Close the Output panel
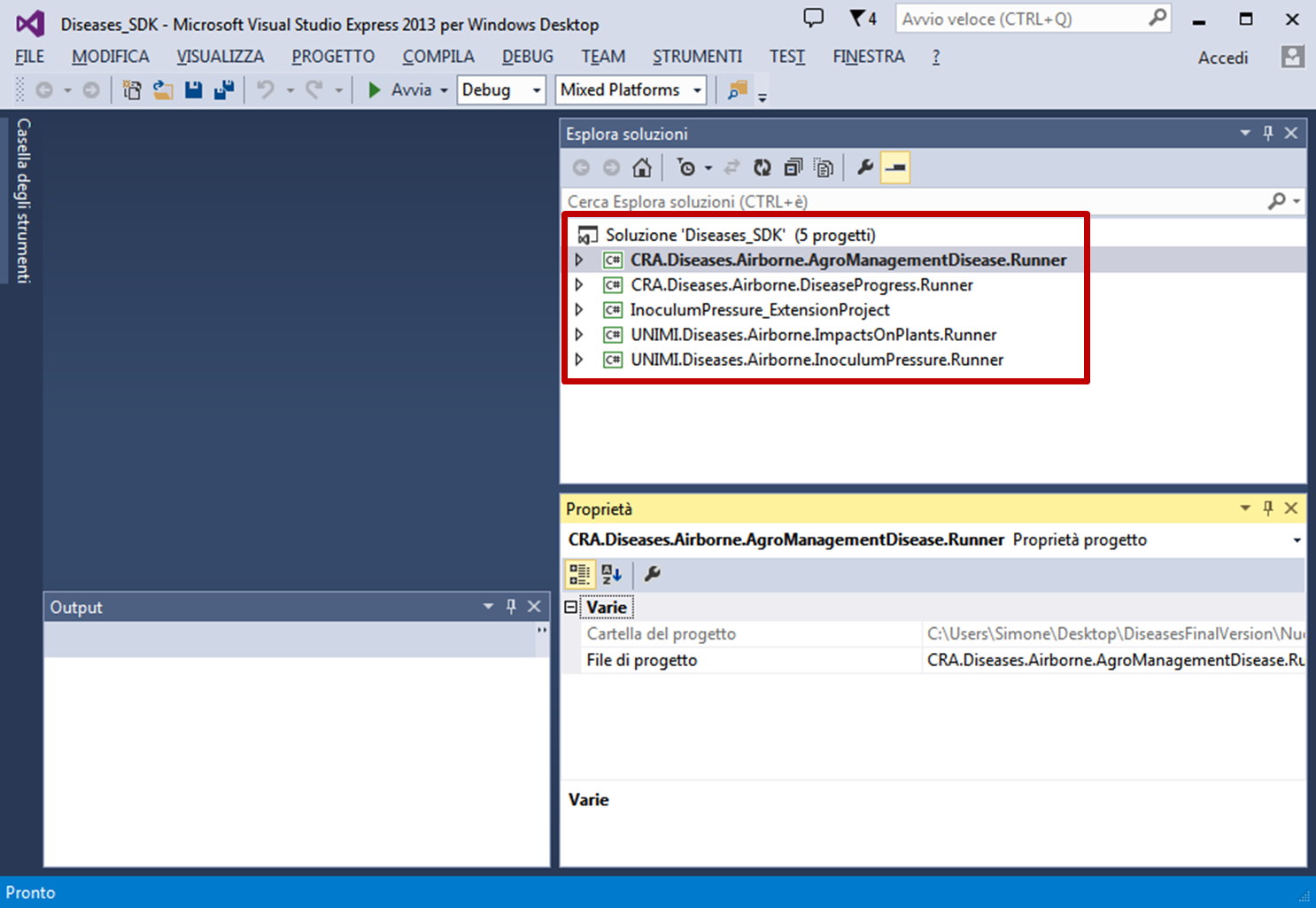Viewport: 1316px width, 908px height. point(534,606)
